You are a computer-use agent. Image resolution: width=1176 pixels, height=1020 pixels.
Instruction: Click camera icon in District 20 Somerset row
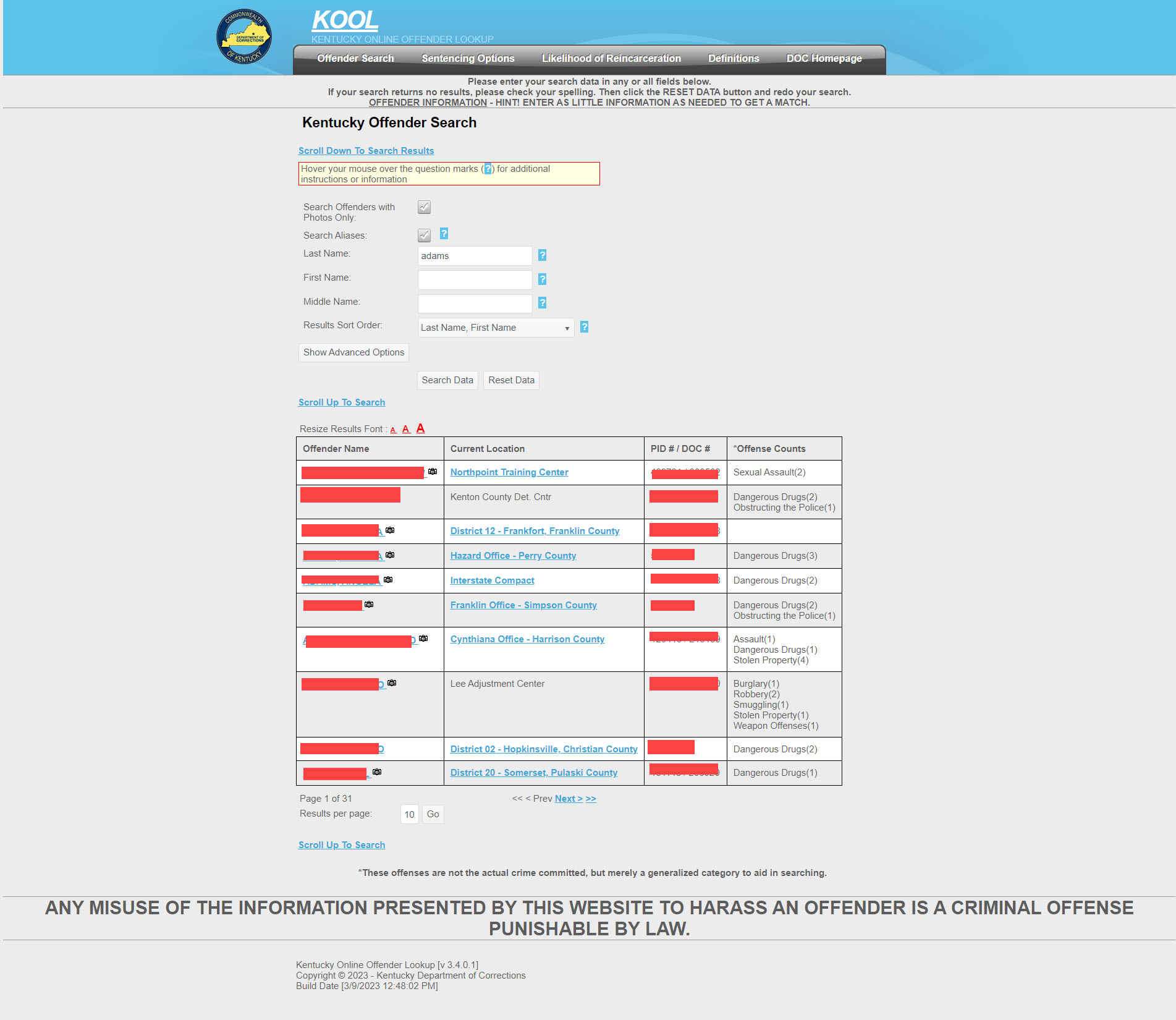tap(377, 772)
